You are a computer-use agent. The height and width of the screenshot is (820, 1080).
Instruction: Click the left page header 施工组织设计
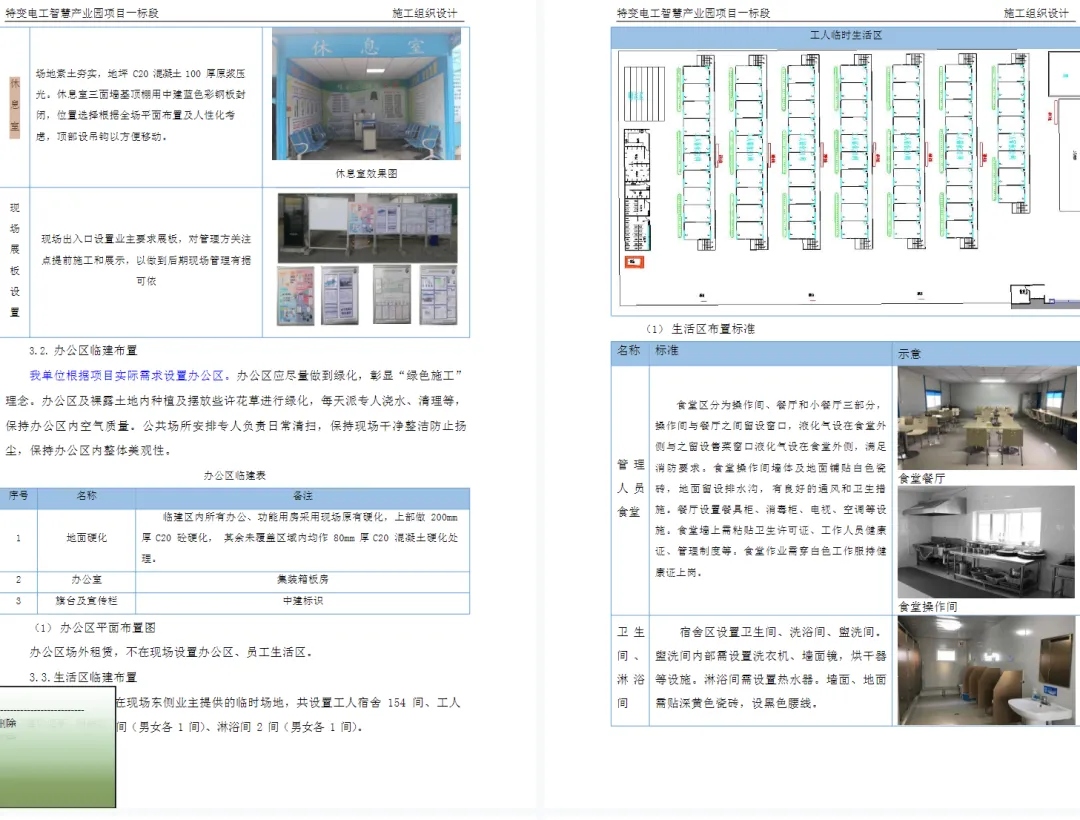(x=424, y=13)
